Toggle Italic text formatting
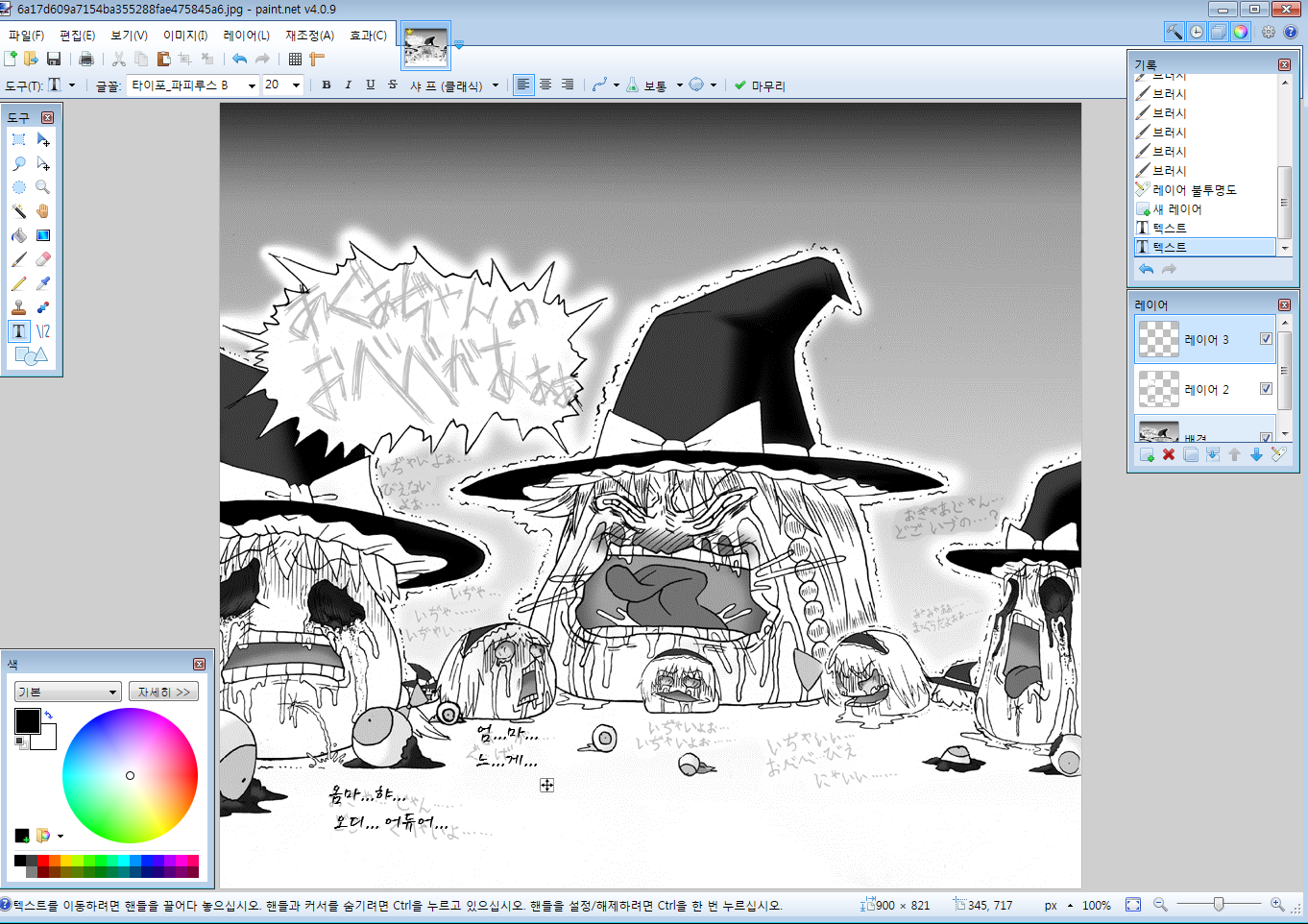Screen dimensions: 1308x924 coord(349,85)
